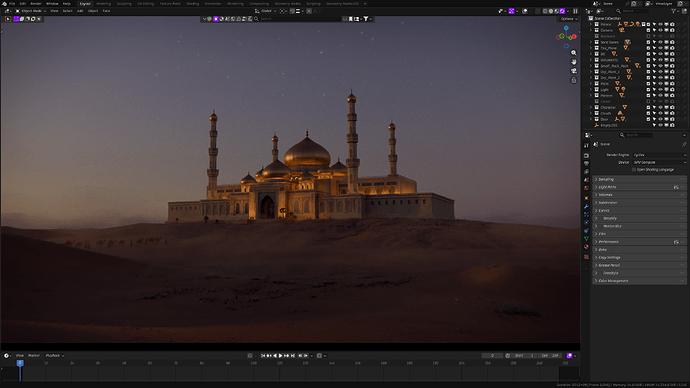Expand the Door collection in outliner

pos(591,119)
